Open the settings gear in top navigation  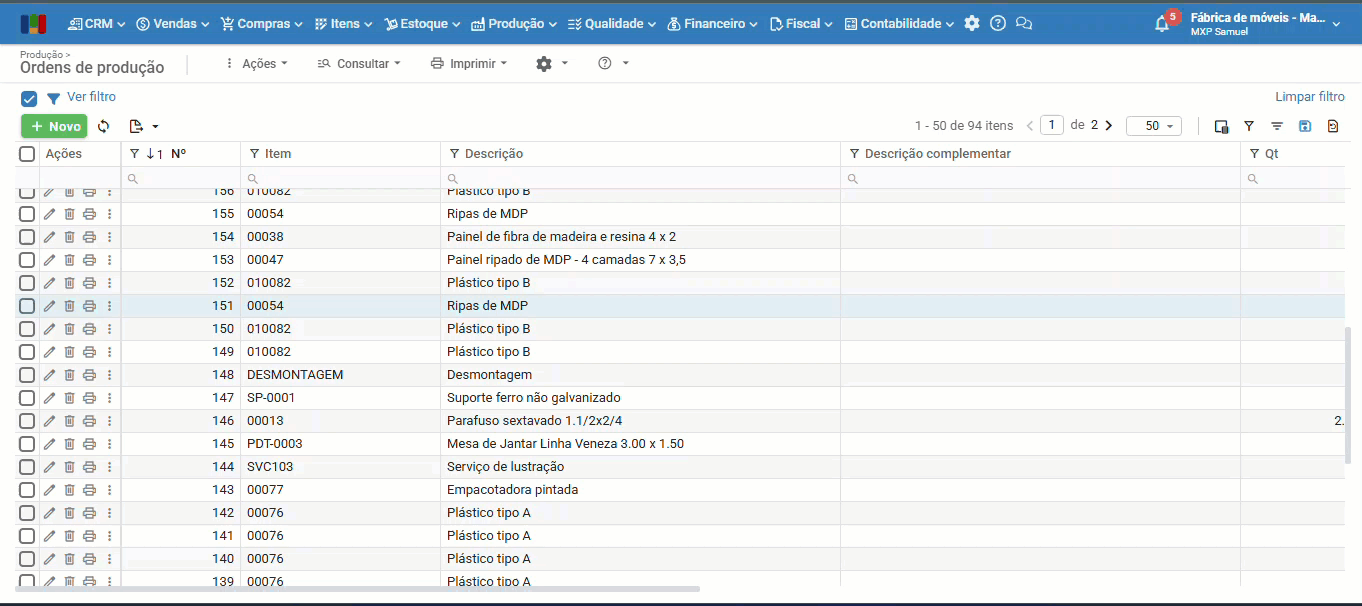(972, 23)
